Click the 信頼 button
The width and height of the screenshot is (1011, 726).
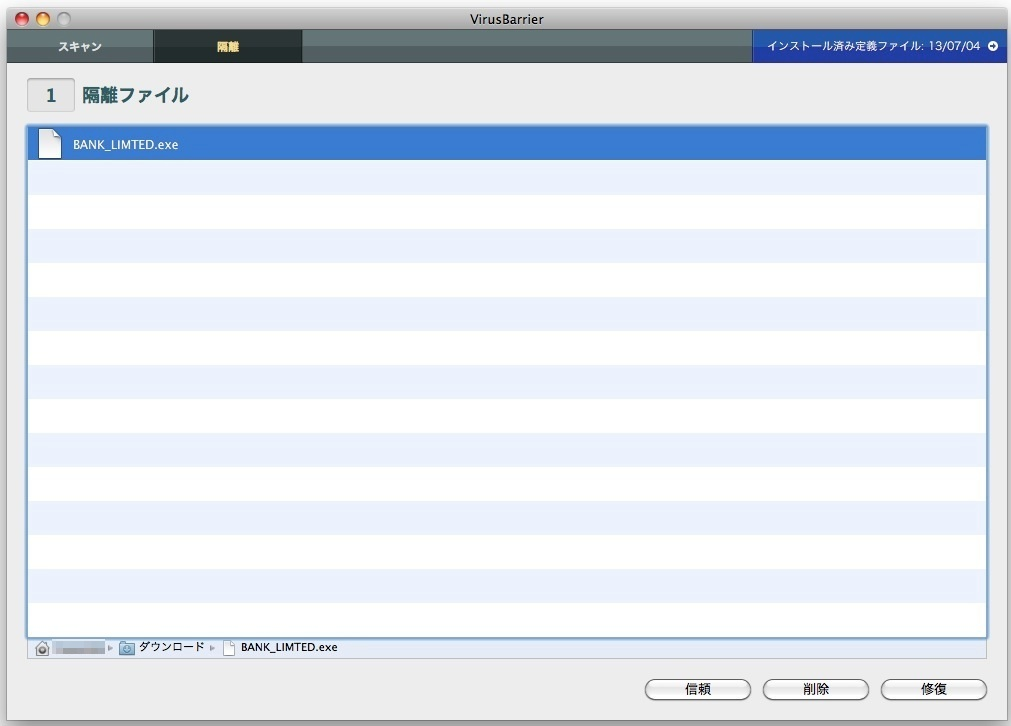[x=698, y=689]
